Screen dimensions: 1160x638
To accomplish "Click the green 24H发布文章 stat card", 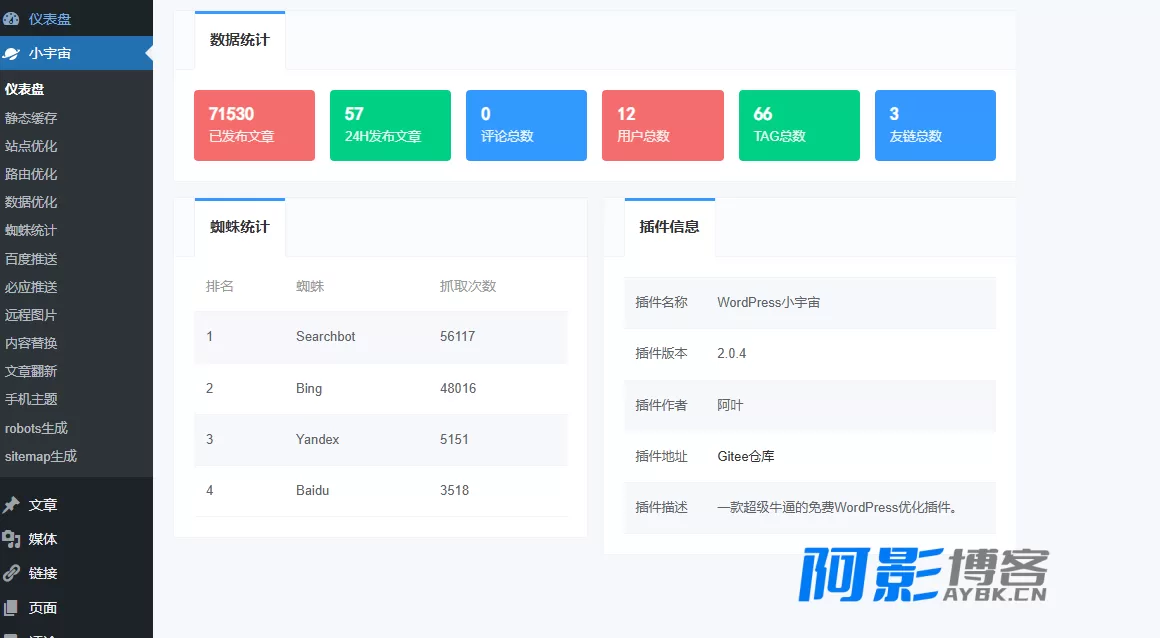I will [391, 125].
